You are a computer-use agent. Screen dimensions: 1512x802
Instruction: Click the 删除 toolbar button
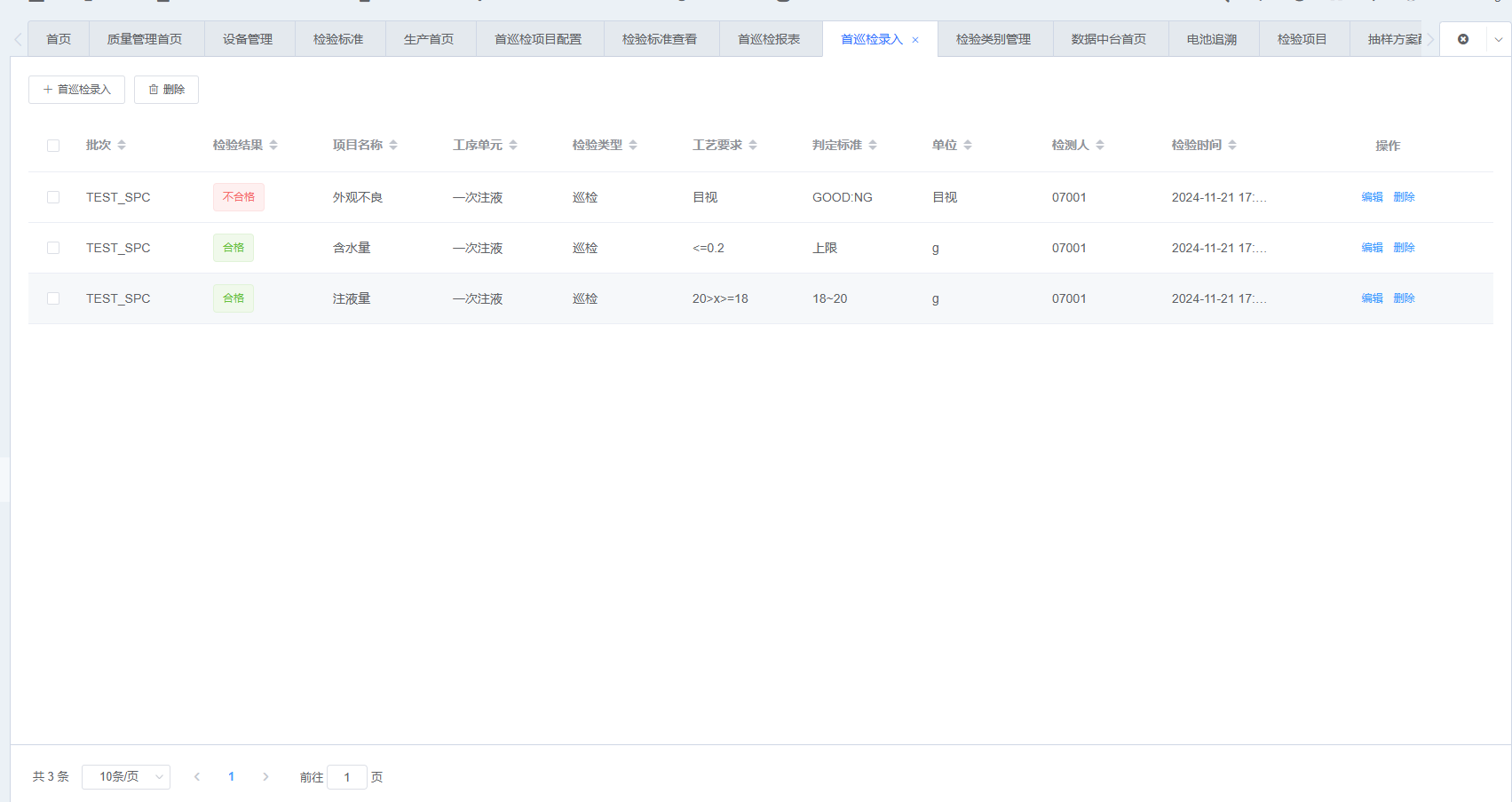click(x=166, y=90)
